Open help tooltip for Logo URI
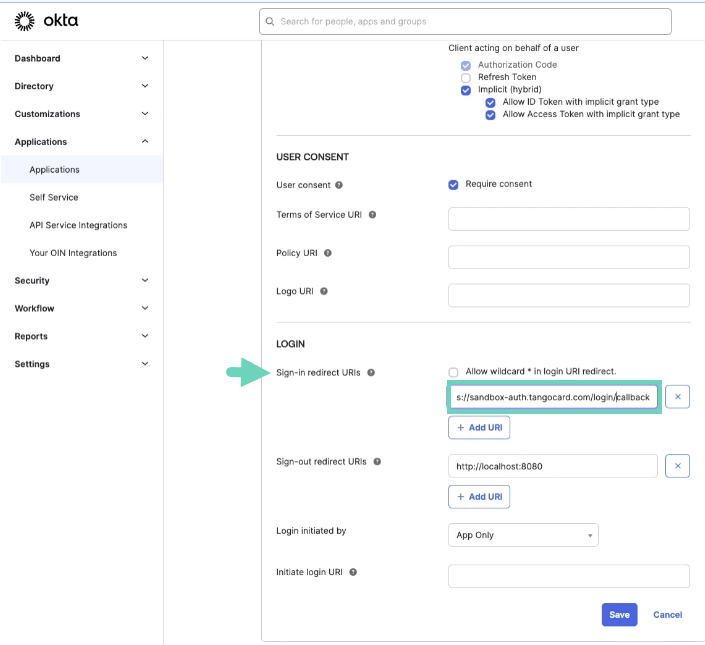The width and height of the screenshot is (705, 645). [x=324, y=291]
